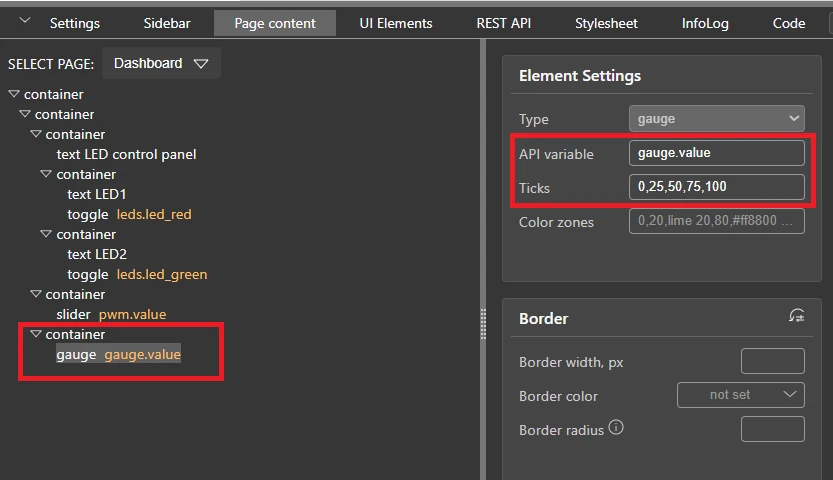The height and width of the screenshot is (480, 833).
Task: Open the REST API tab
Action: [x=504, y=23]
